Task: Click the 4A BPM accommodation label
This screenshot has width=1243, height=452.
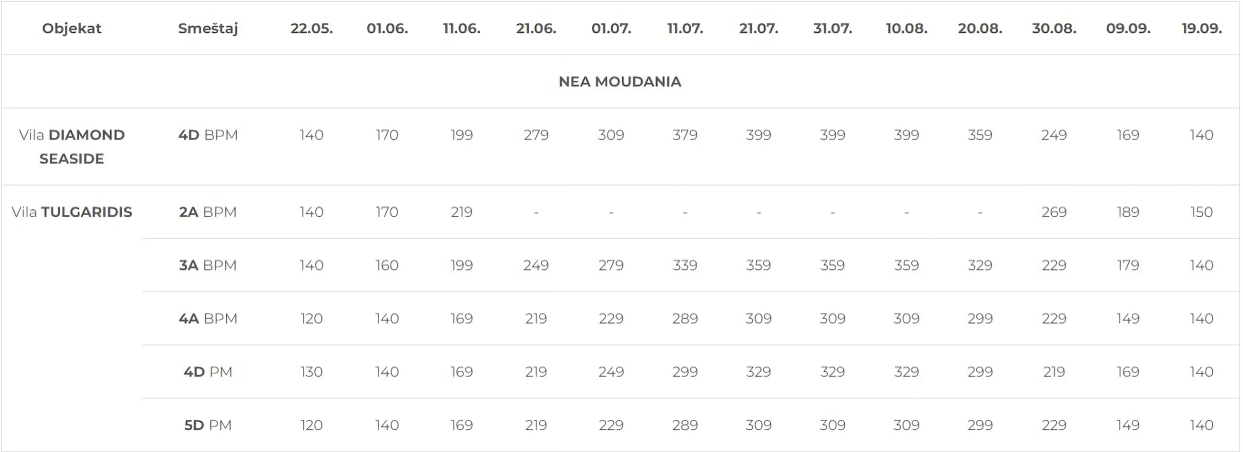Action: 208,318
